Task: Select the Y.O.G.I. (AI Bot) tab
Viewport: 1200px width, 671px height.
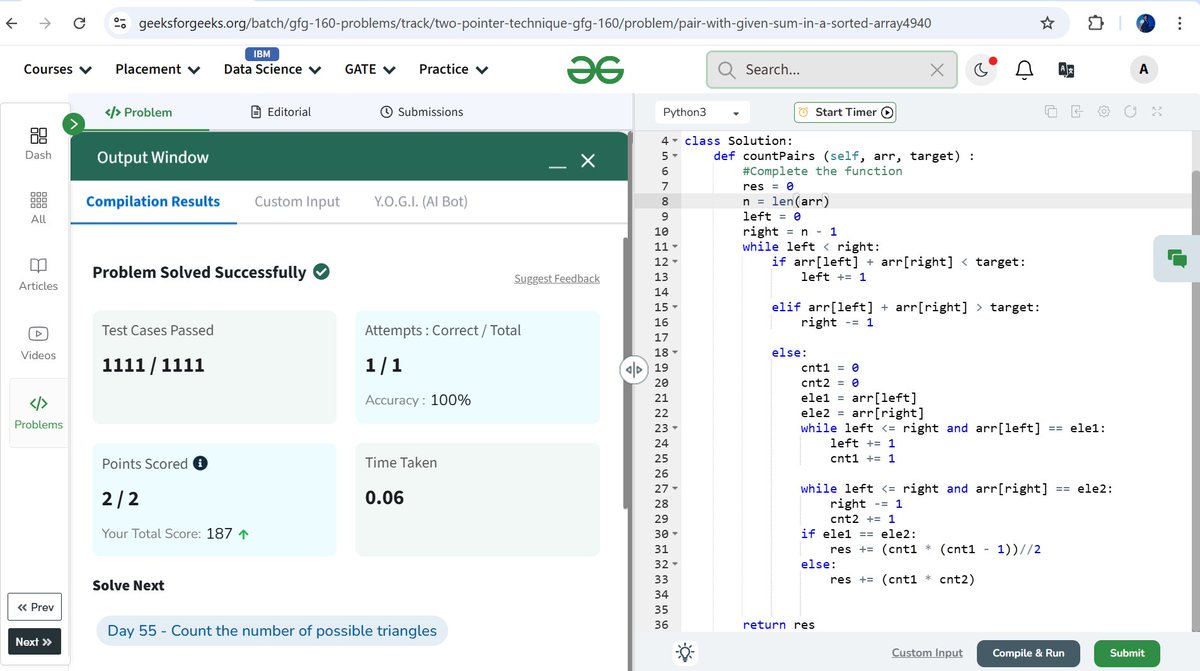Action: click(421, 201)
